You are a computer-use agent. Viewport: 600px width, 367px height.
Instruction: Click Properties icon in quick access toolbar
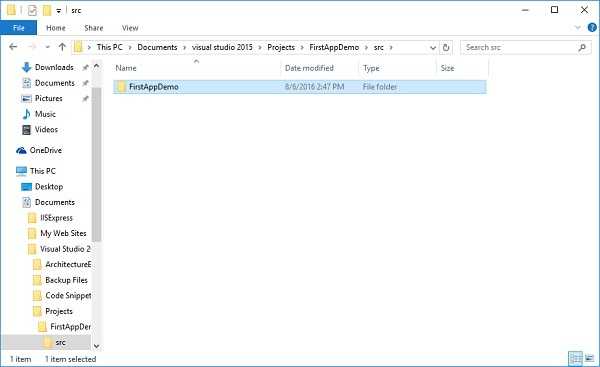tap(33, 10)
